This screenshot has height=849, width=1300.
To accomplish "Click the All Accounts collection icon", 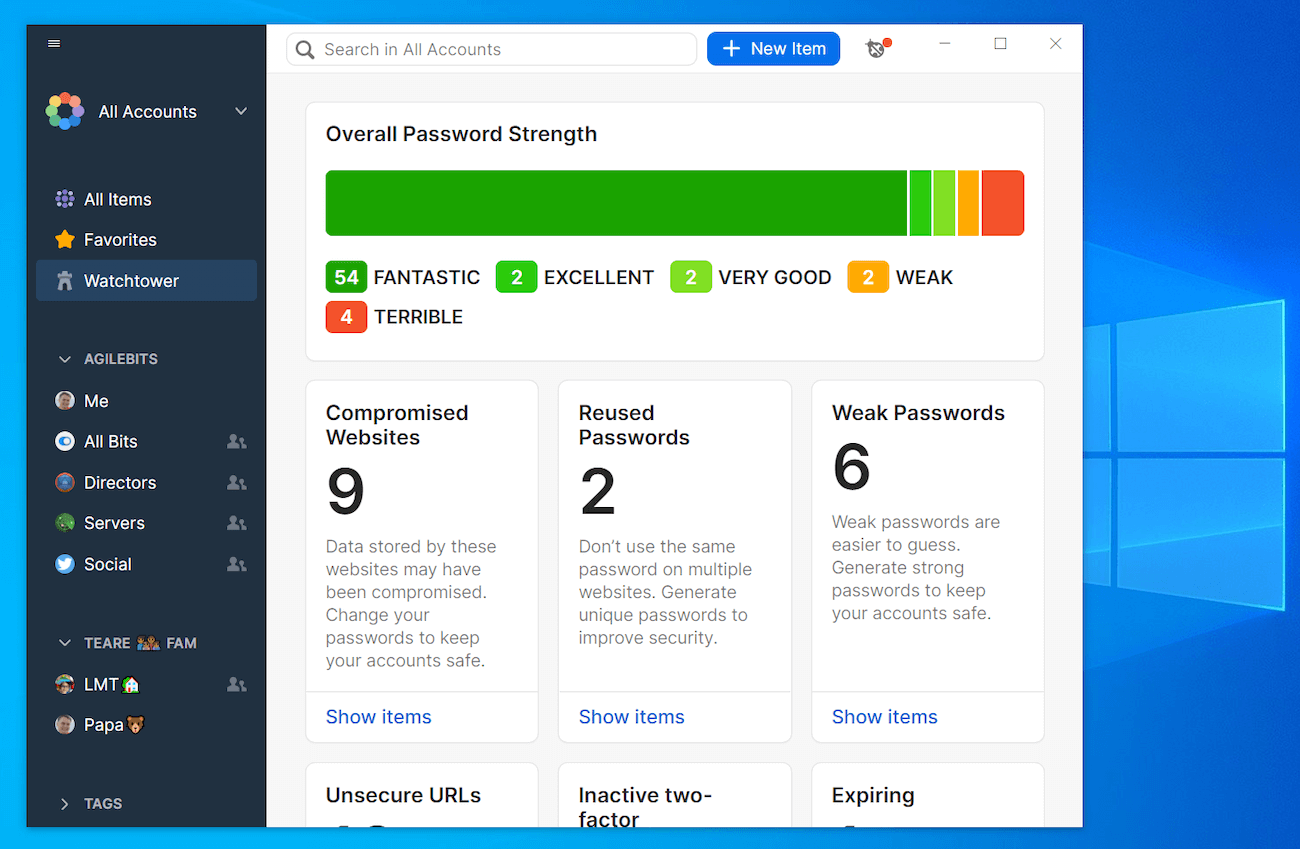I will [x=64, y=111].
